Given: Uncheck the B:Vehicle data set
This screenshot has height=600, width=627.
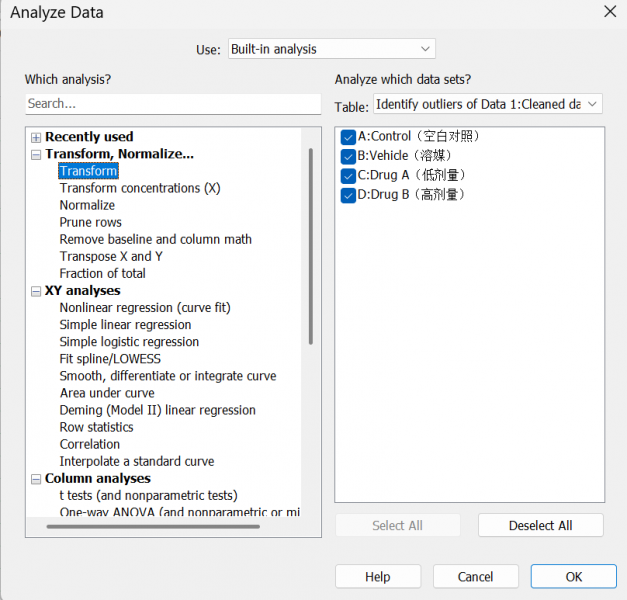Looking at the screenshot, I should [348, 156].
